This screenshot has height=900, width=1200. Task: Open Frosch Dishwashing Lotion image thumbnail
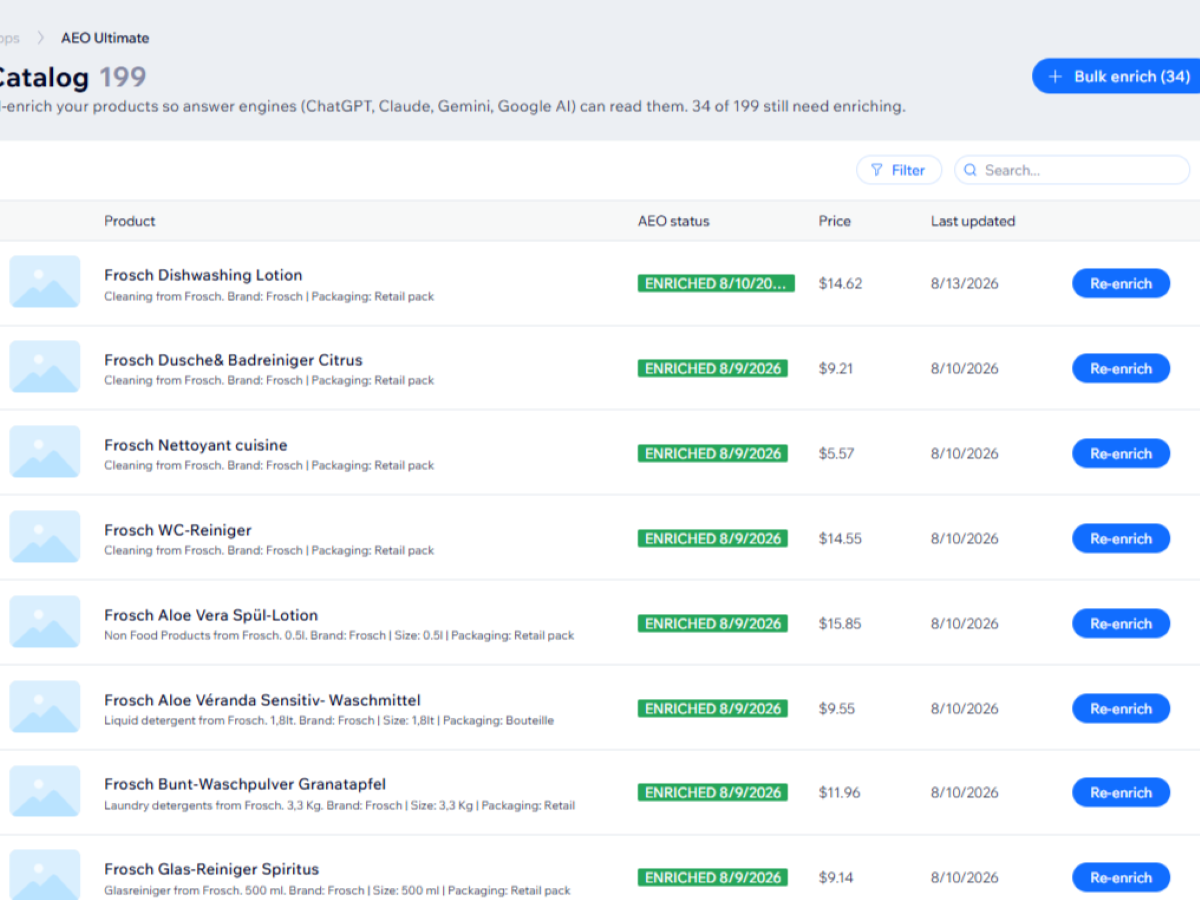(45, 282)
